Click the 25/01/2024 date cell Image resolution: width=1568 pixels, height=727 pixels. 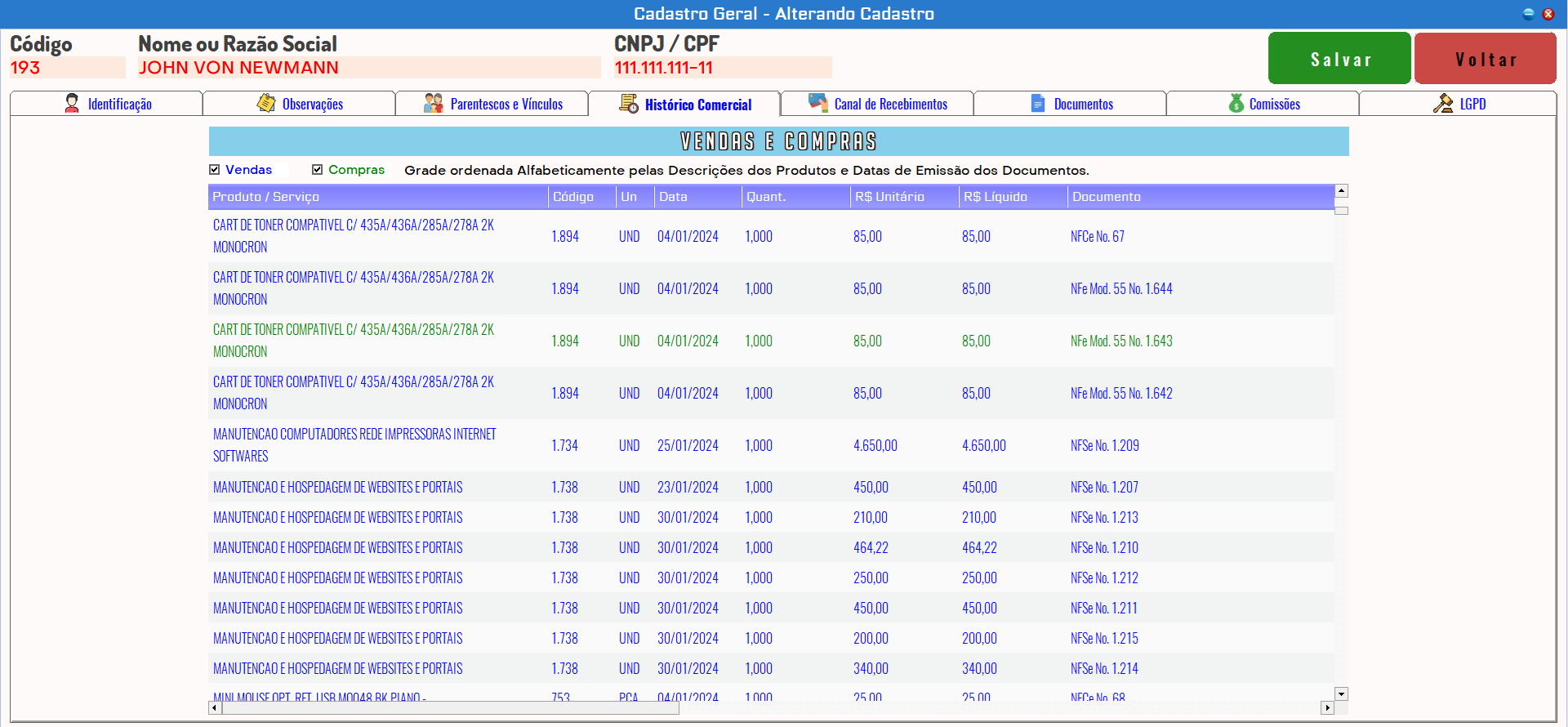[x=688, y=445]
